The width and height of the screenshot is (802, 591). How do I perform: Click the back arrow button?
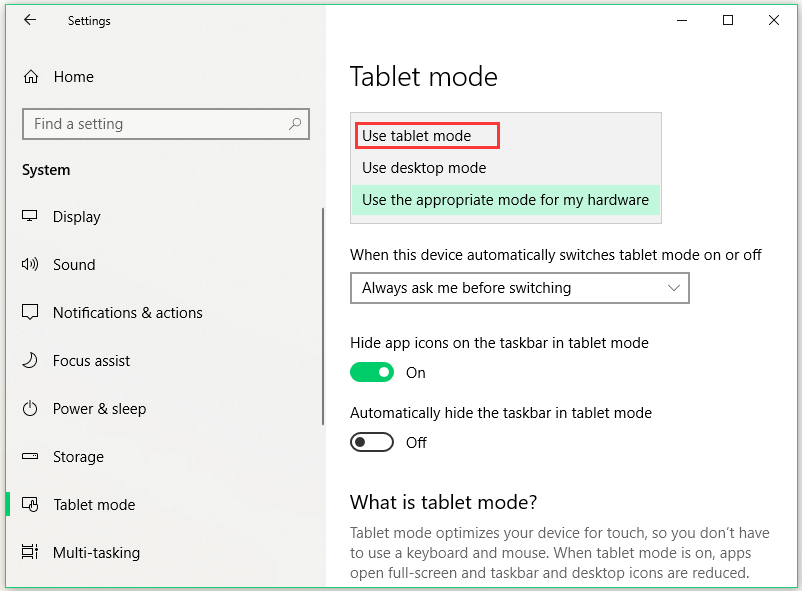(x=30, y=20)
